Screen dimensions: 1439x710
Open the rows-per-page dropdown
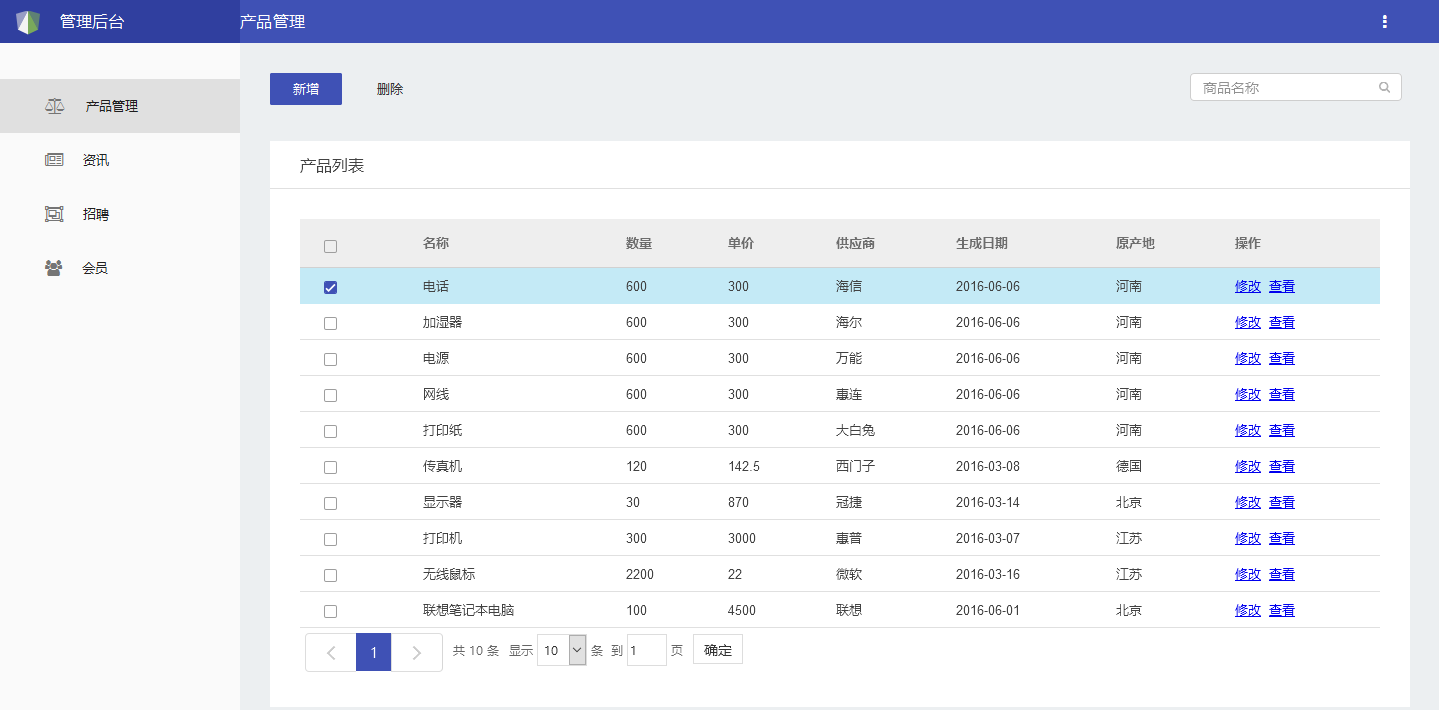[561, 650]
